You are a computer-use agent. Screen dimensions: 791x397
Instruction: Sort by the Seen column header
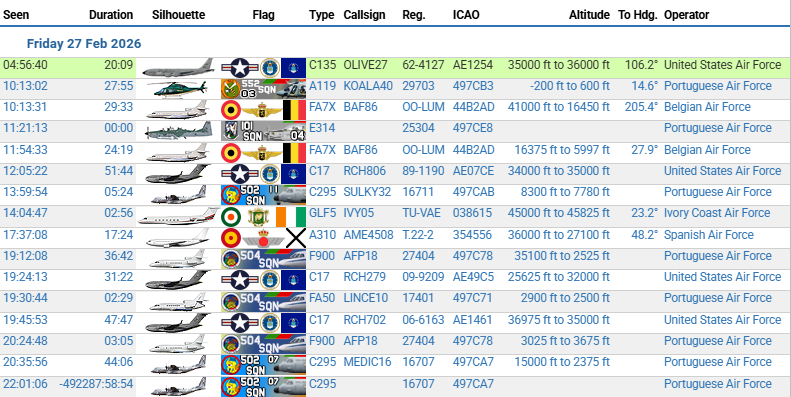[x=16, y=15]
